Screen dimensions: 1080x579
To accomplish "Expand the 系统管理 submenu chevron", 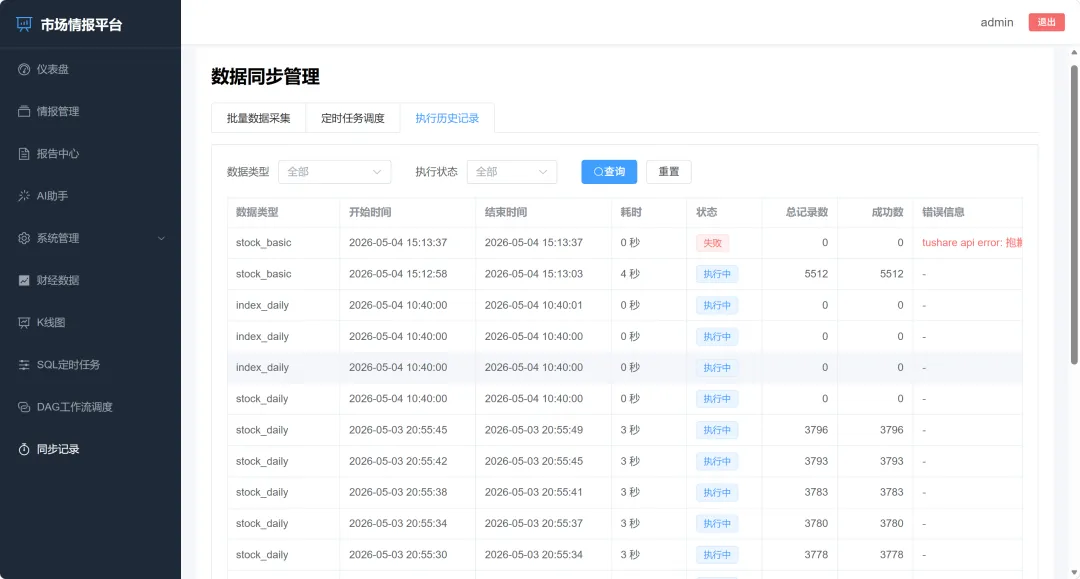I will [x=161, y=238].
